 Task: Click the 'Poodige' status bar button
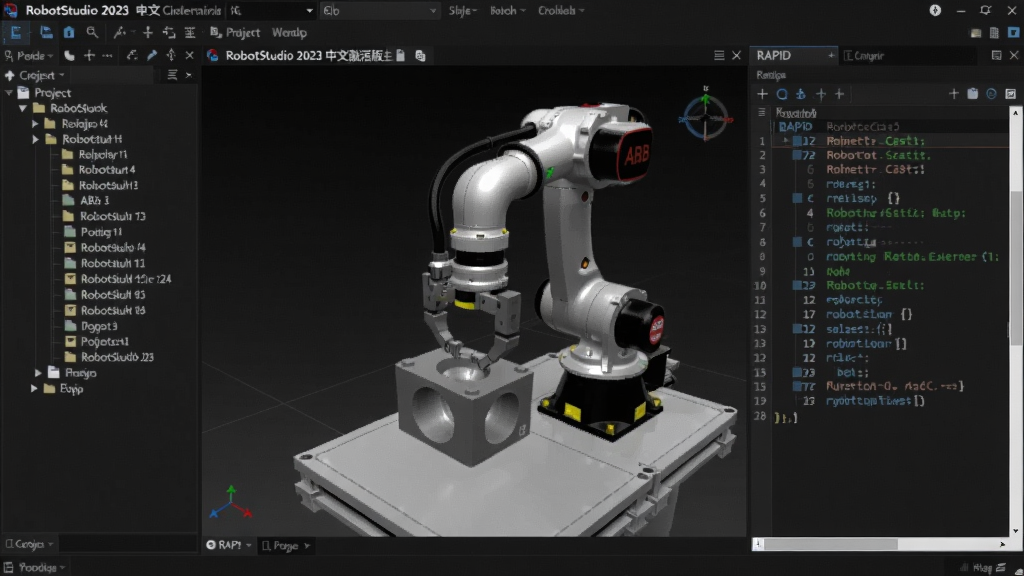coord(35,568)
